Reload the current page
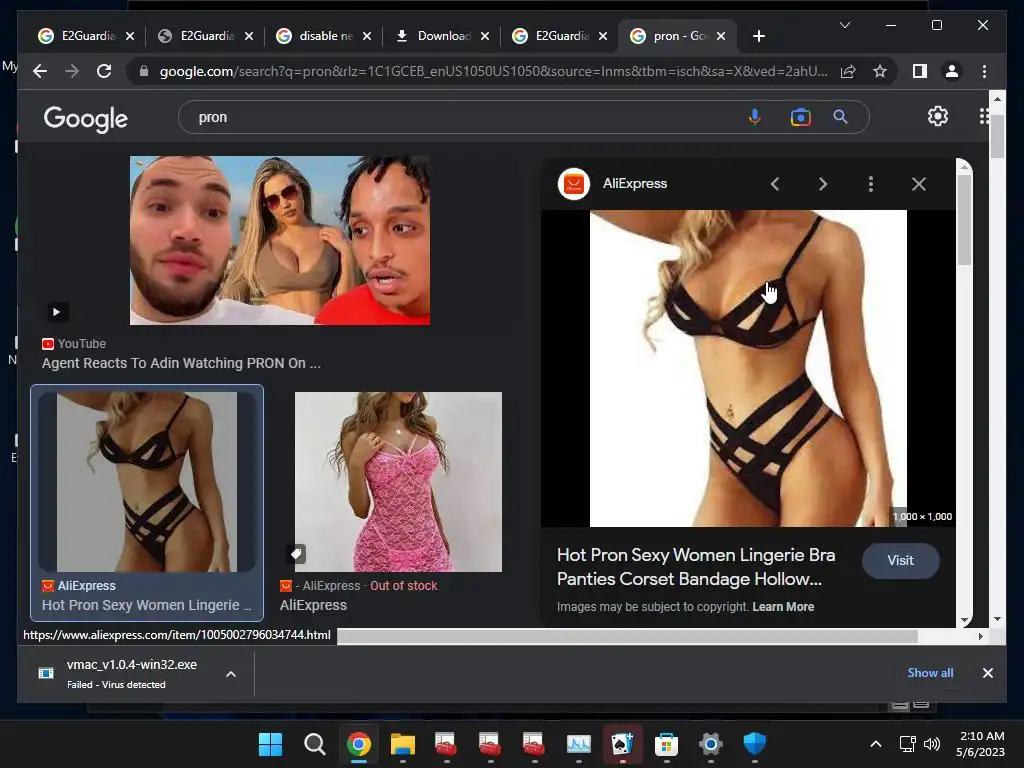 tap(104, 71)
